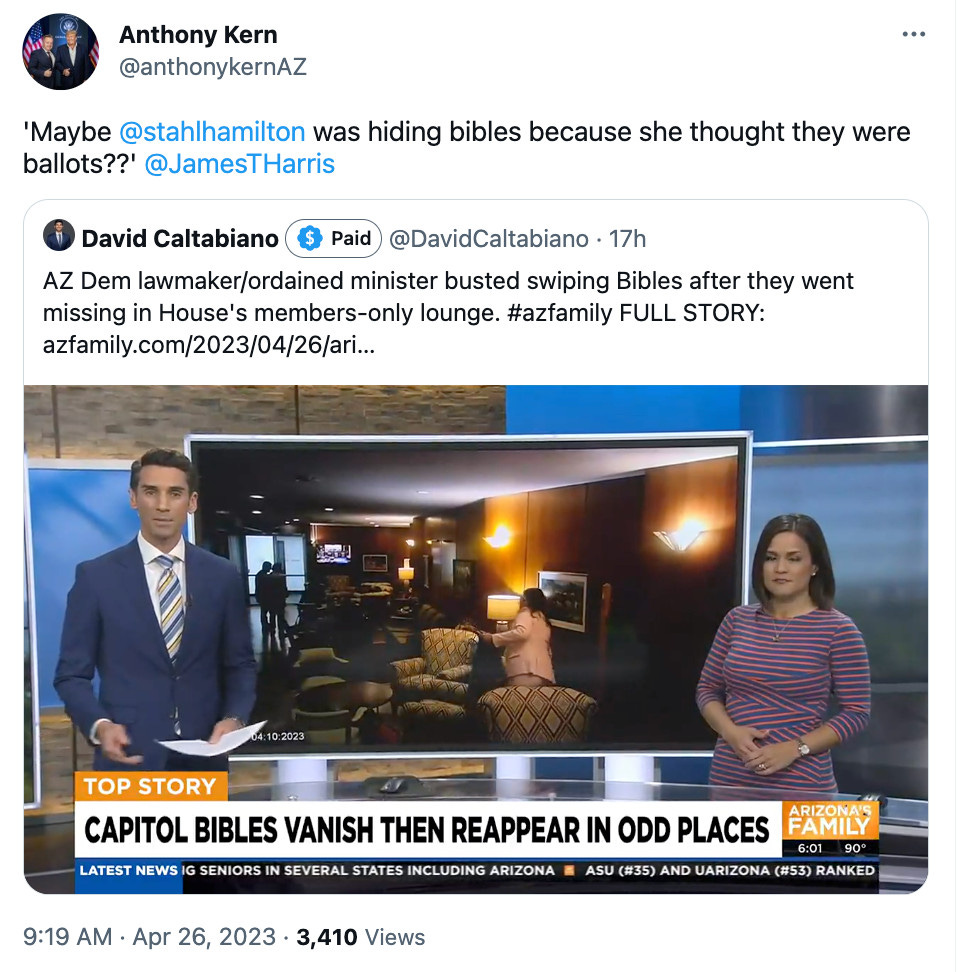Click the @DavidCaltabiano handle in quote
This screenshot has width=969, height=972.
[x=489, y=239]
